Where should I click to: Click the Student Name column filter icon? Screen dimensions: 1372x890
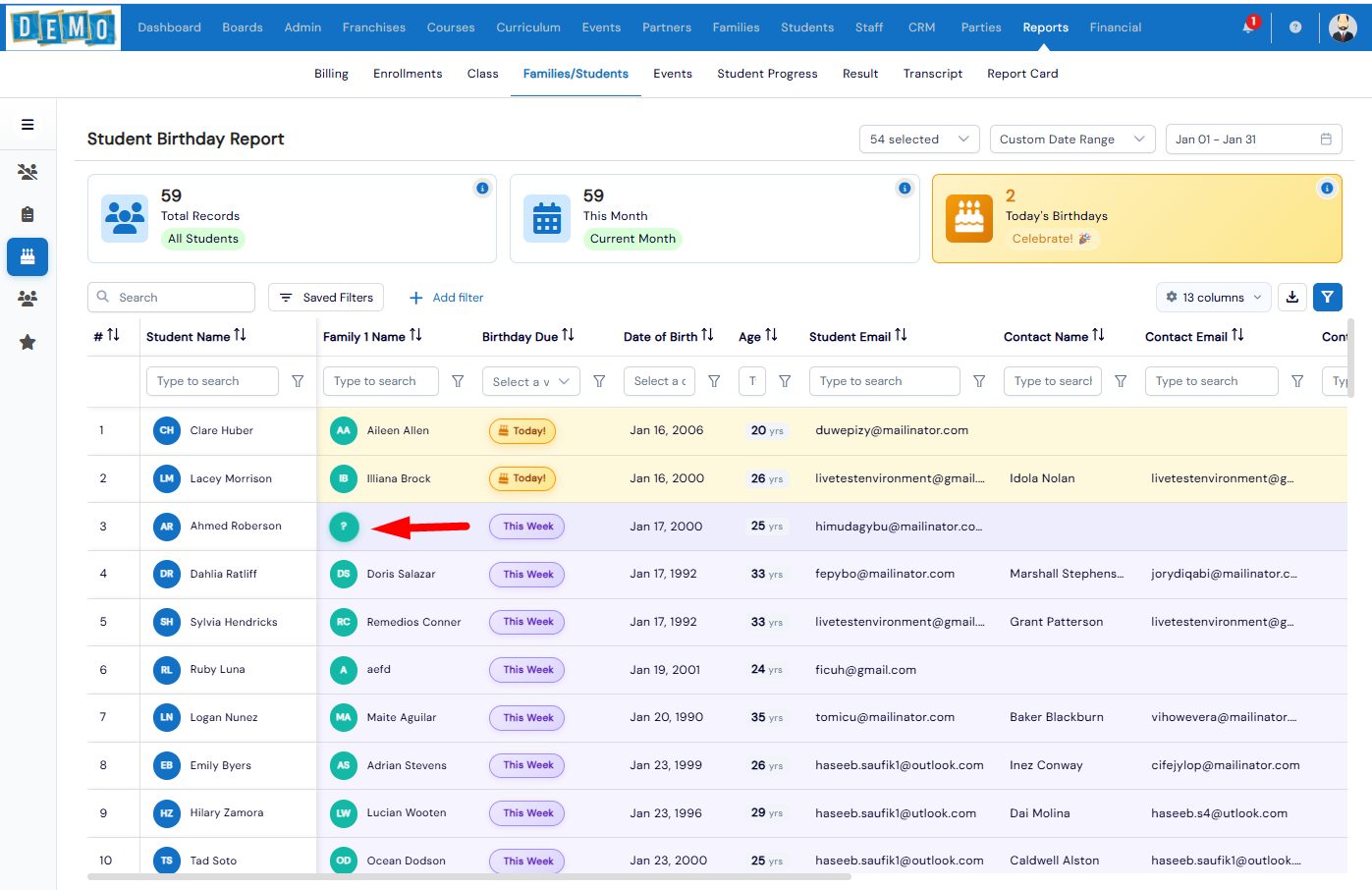pos(298,381)
